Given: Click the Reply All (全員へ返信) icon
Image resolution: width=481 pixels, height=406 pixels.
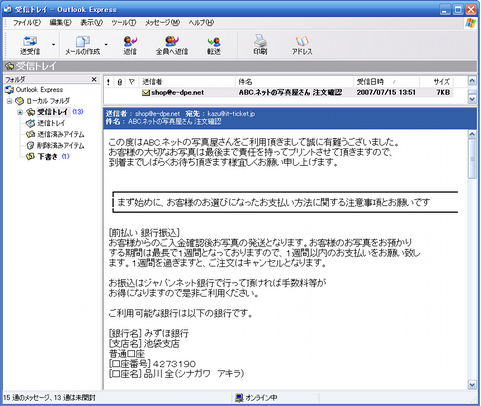Looking at the screenshot, I should (172, 45).
